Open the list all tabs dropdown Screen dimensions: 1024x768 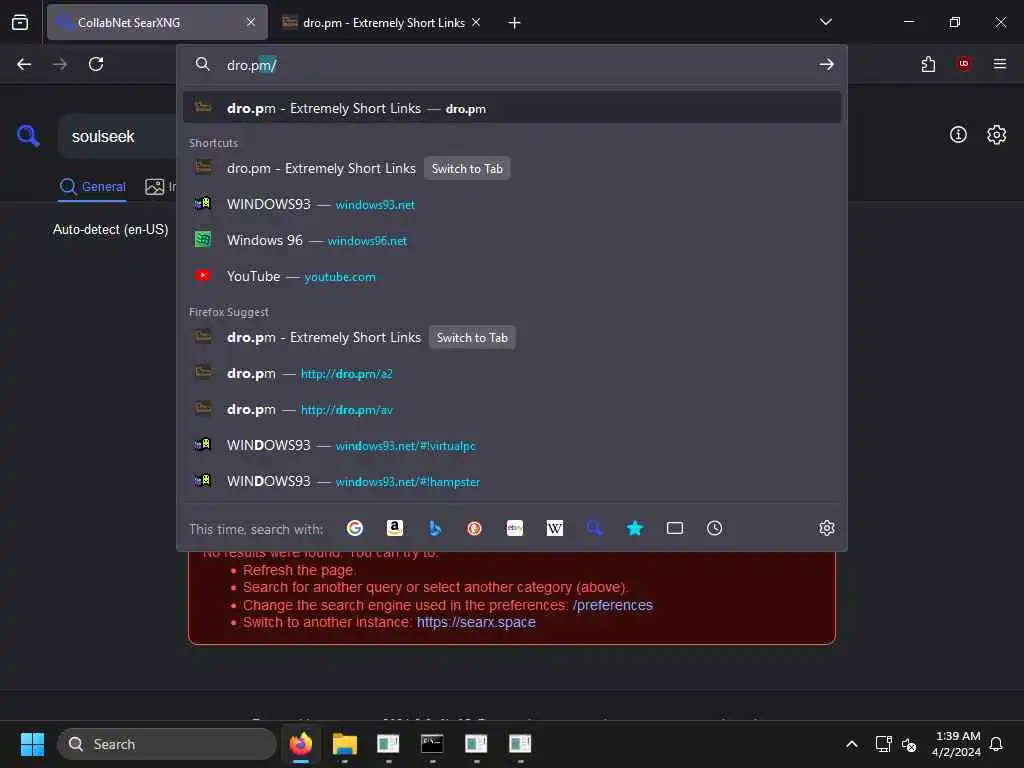(825, 22)
